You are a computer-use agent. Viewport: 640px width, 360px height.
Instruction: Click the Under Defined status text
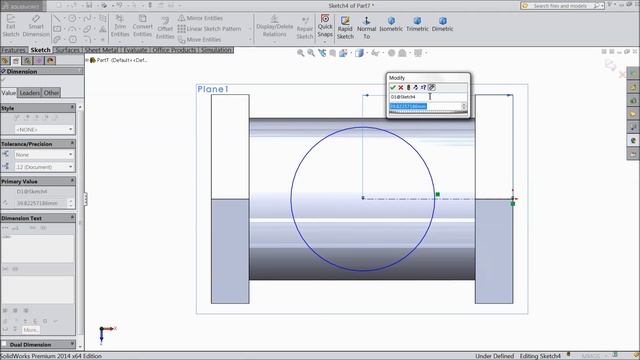[x=494, y=356]
